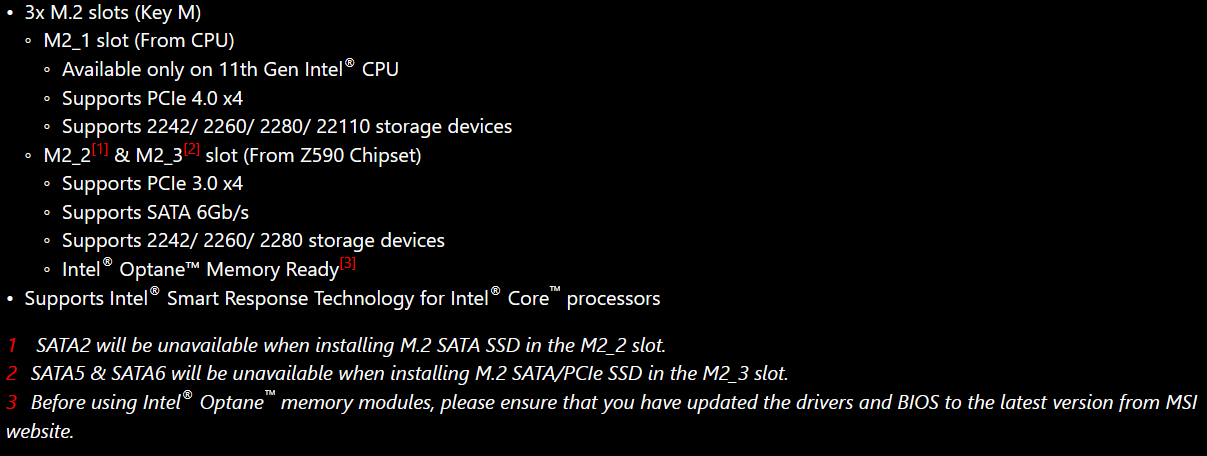The image size is (1207, 456).
Task: Click the 'Supports PCIe 3.0 x4' line
Action: 152,184
